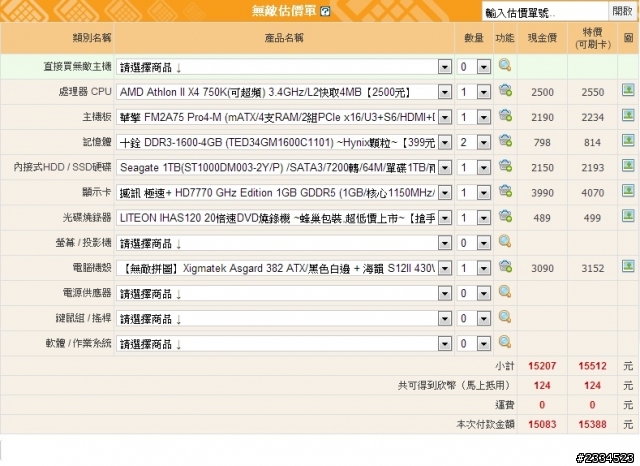This screenshot has height=466, width=640.
Task: View product image for Xigmatek Asgard case
Action: pyautogui.click(x=628, y=266)
